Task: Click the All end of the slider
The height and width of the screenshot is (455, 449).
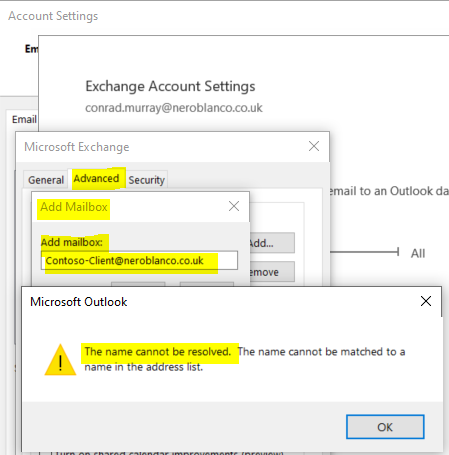Action: pos(418,253)
